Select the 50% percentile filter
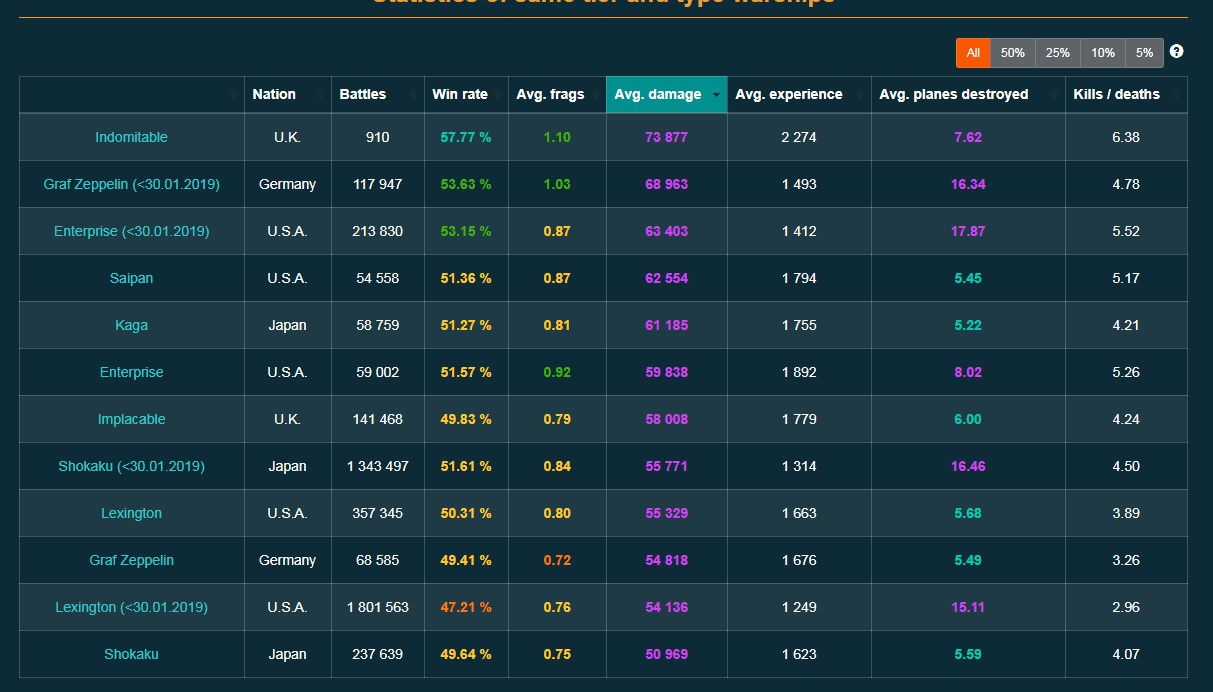This screenshot has width=1213, height=692. [1013, 53]
